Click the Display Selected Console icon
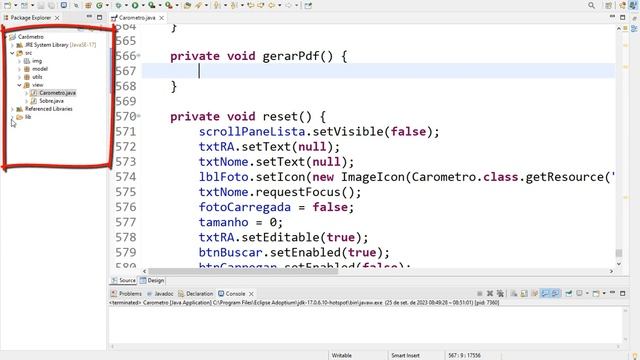The image size is (640, 360). coord(580,293)
